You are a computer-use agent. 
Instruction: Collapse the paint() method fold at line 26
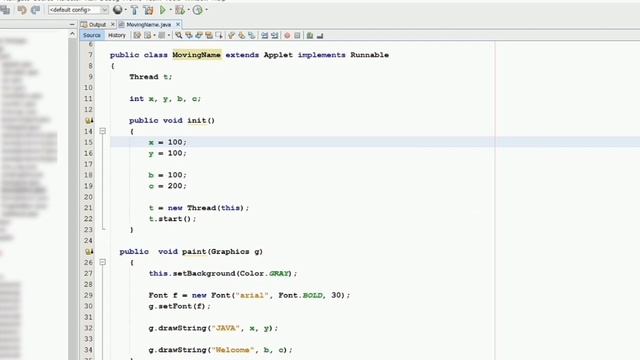[102, 262]
